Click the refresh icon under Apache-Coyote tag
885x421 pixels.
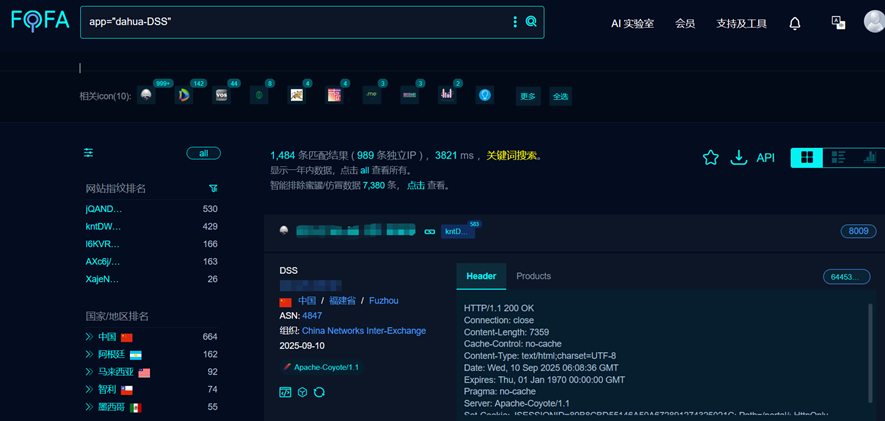[319, 392]
